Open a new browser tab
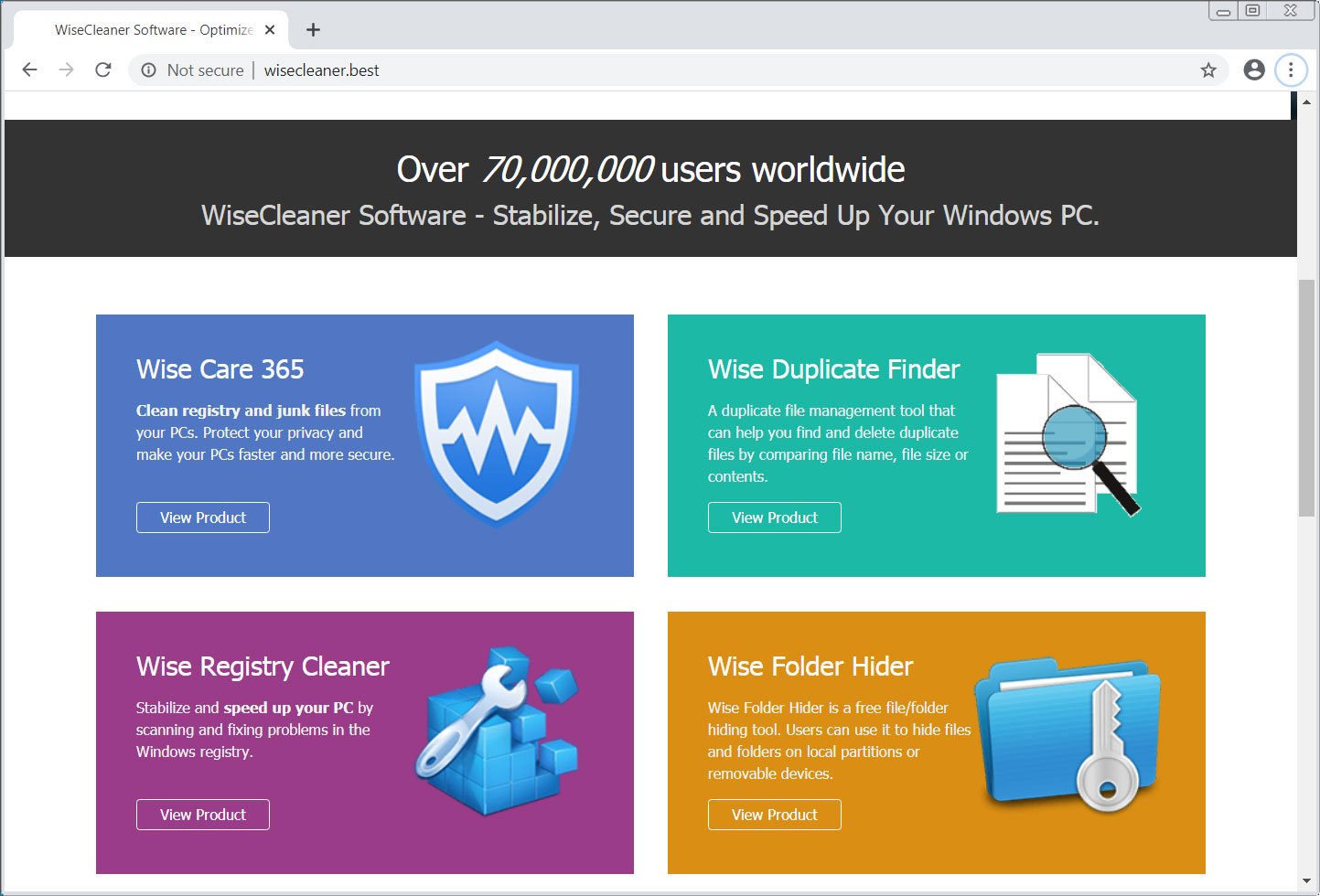The image size is (1320, 896). (x=313, y=30)
